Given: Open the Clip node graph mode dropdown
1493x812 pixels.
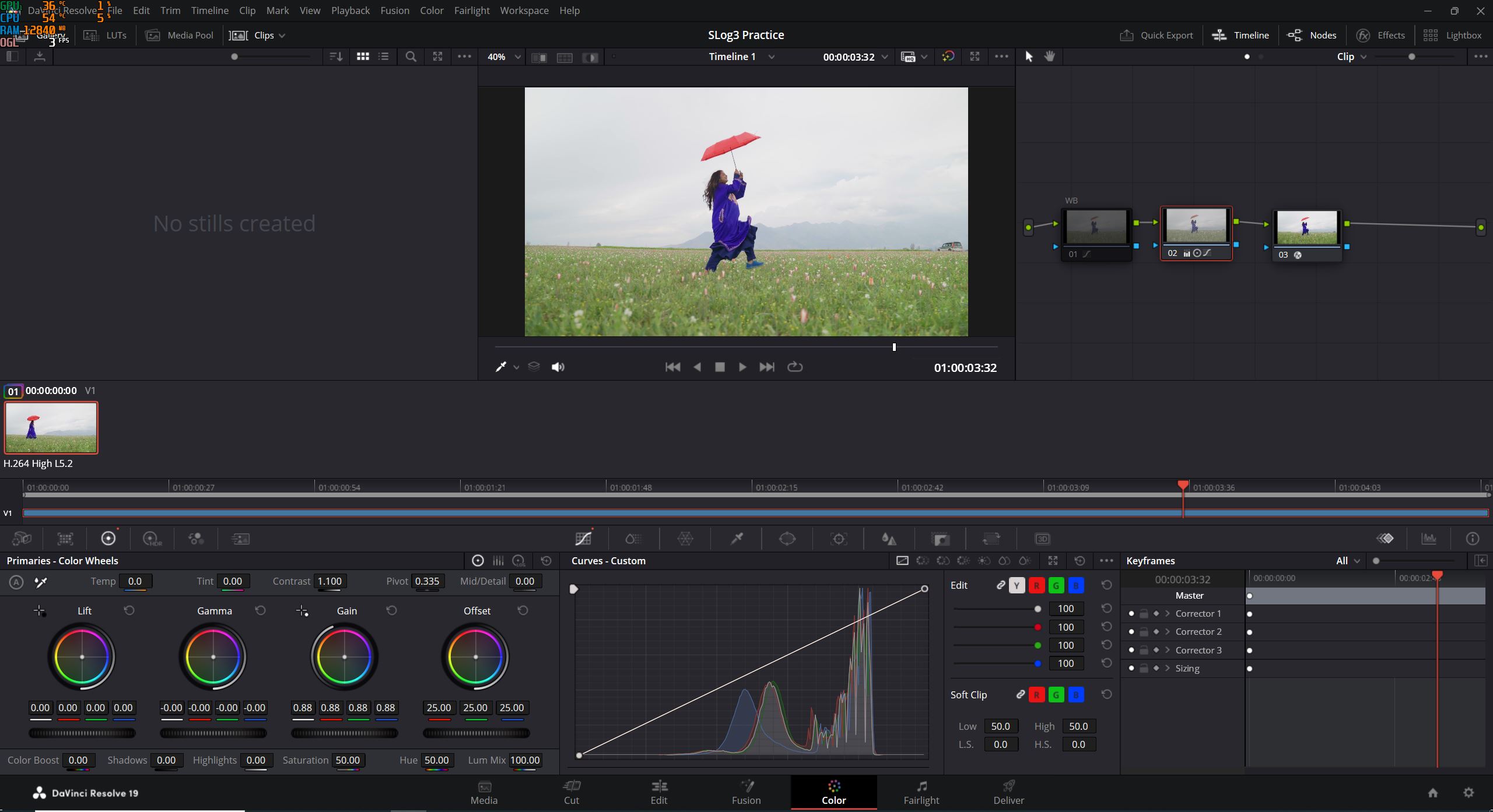Looking at the screenshot, I should click(1351, 57).
